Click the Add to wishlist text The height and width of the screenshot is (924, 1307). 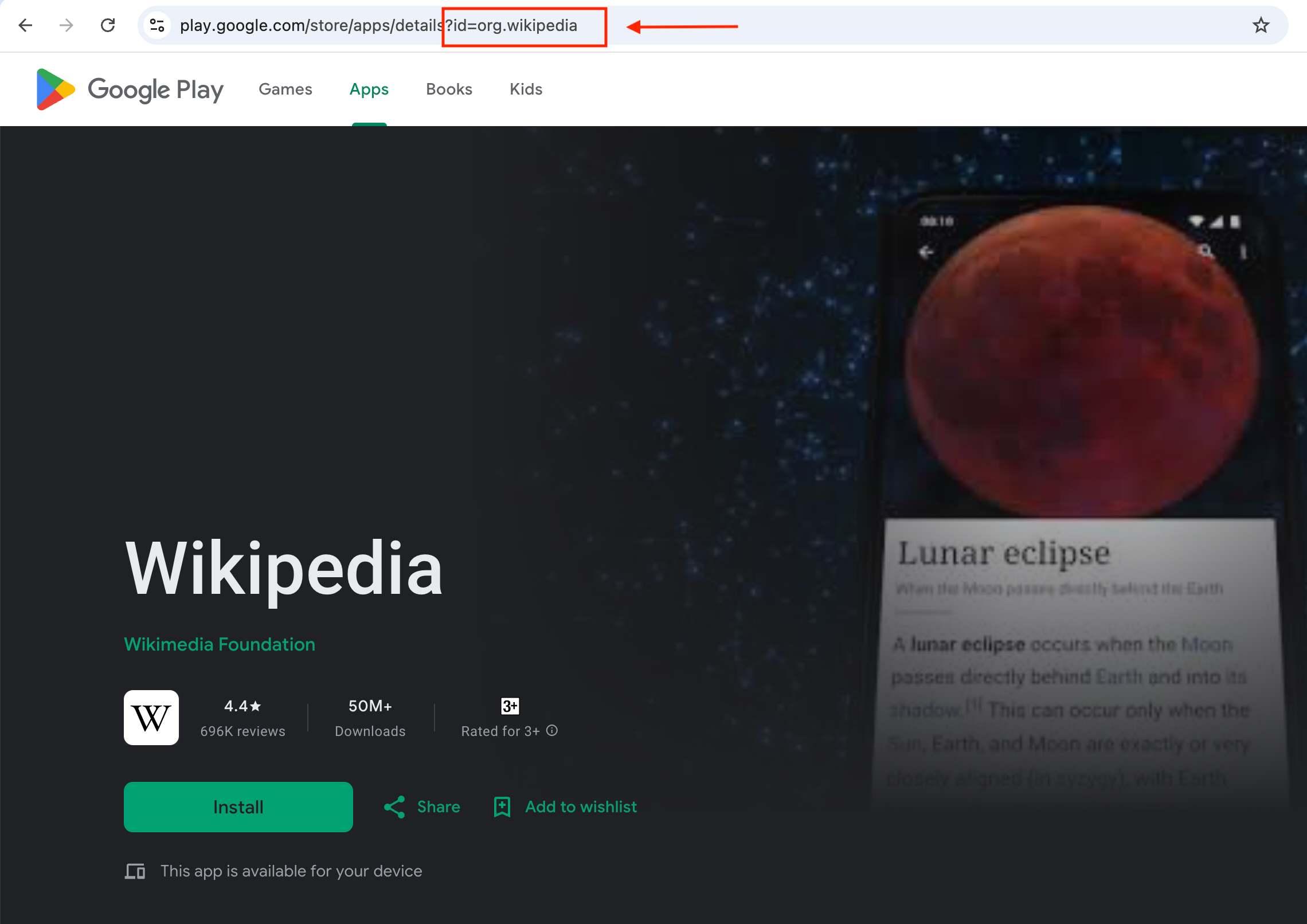(581, 806)
